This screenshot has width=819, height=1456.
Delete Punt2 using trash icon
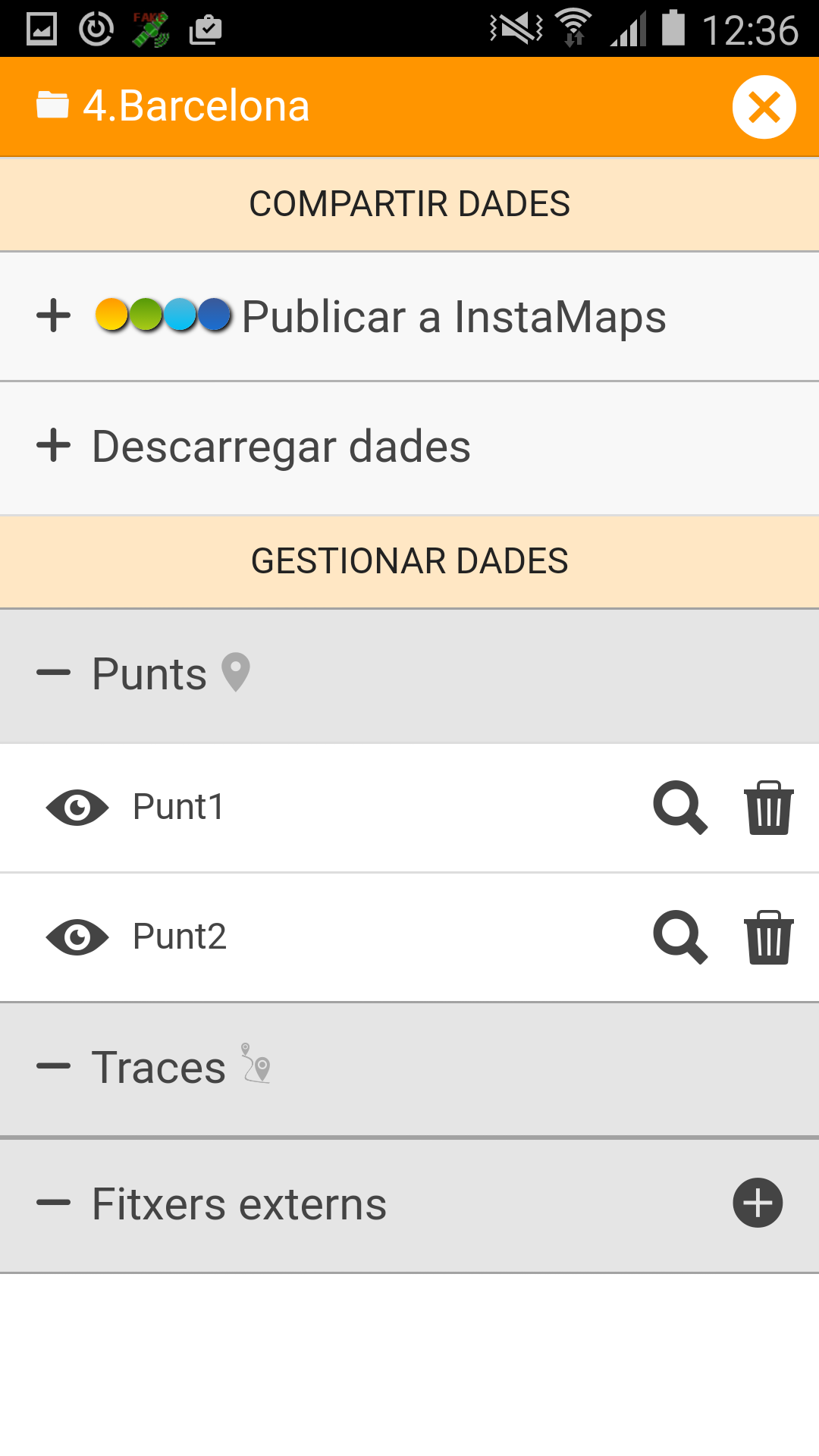tap(768, 937)
